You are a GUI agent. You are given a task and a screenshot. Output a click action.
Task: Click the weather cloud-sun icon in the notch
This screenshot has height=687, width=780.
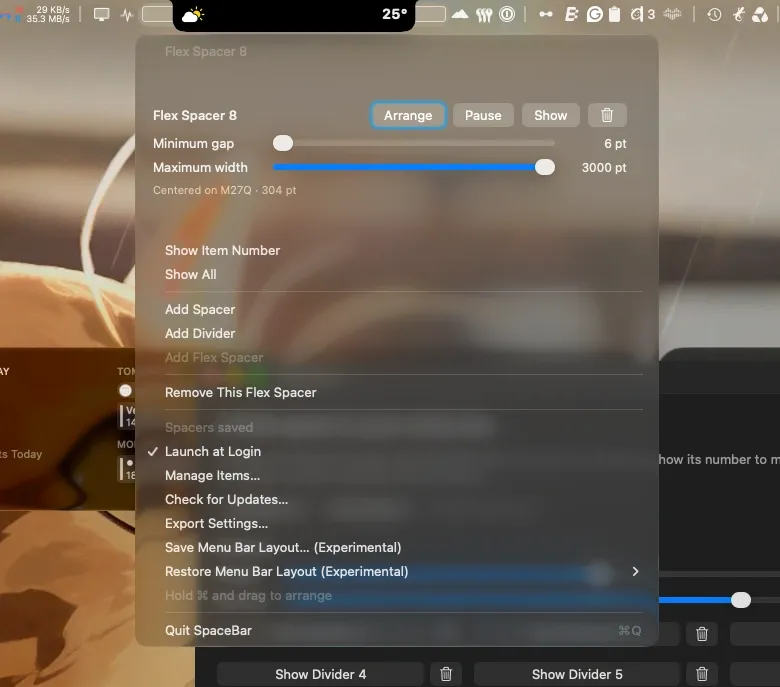[193, 15]
